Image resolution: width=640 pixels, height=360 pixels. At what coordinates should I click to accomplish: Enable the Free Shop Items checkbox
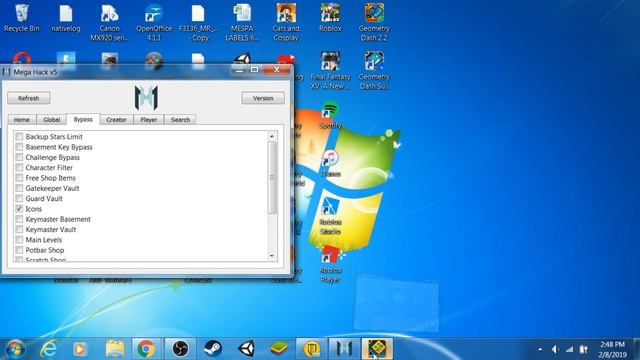[x=19, y=178]
